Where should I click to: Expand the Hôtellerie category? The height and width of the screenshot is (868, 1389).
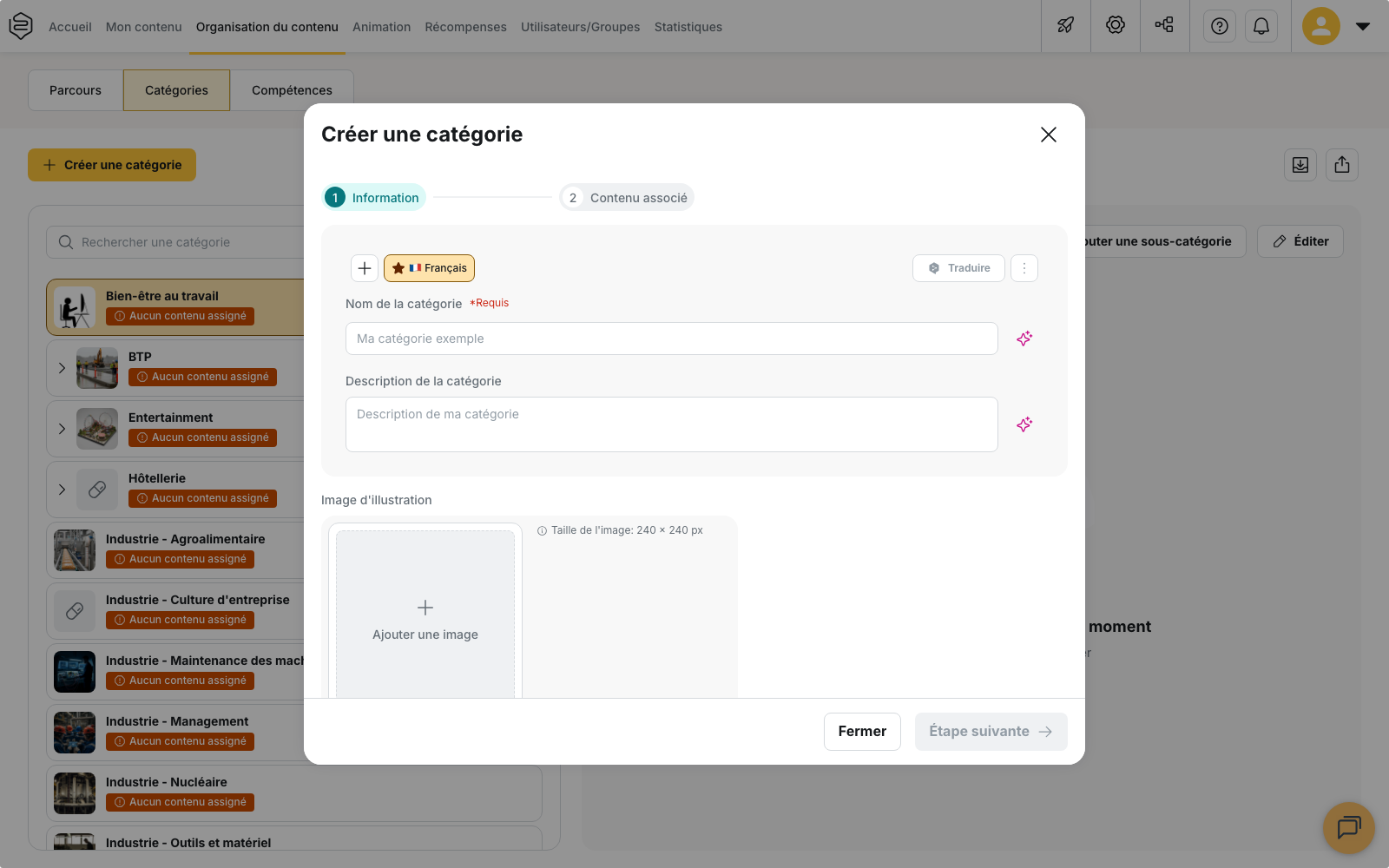tap(62, 490)
